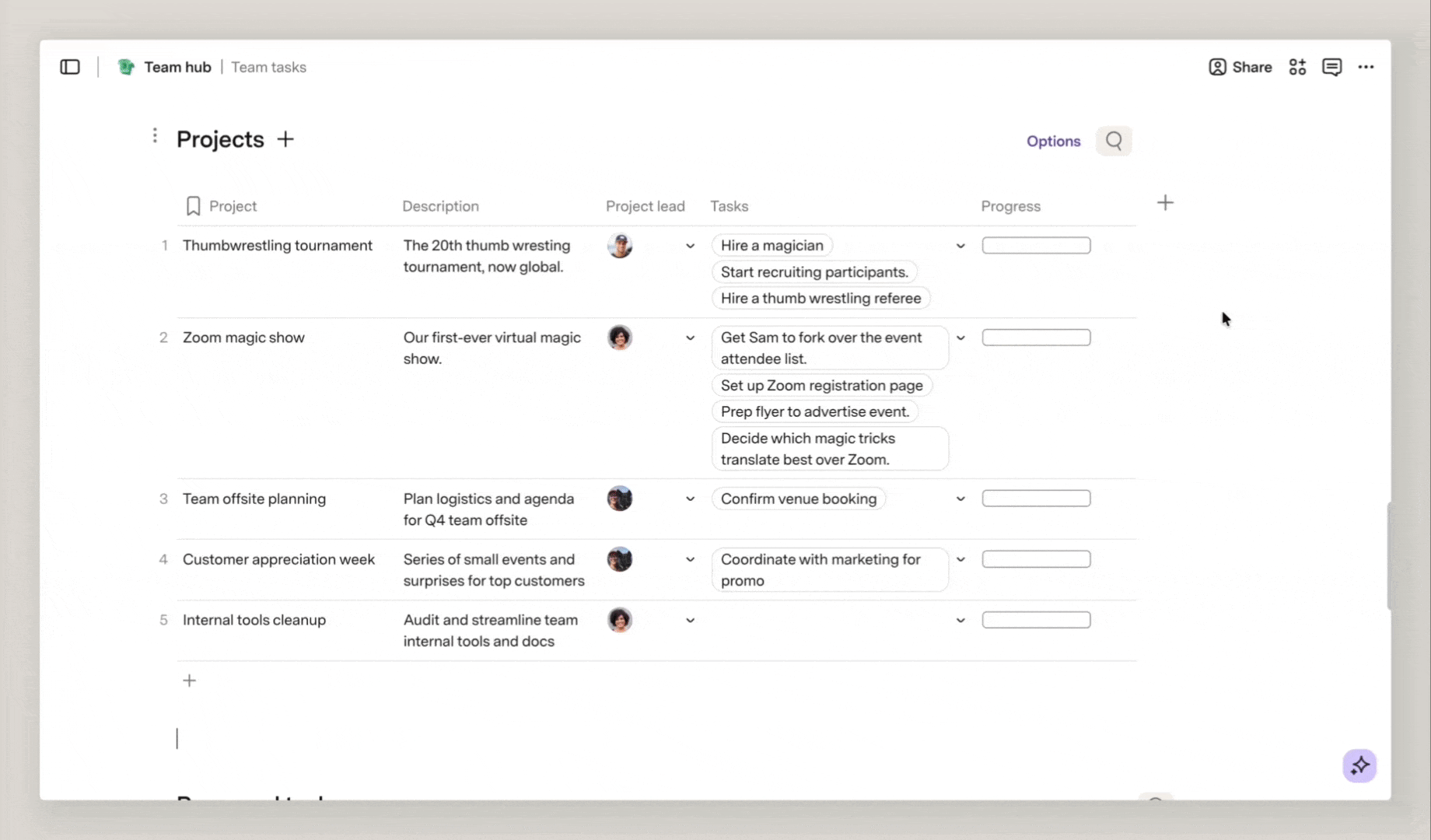Screen dimensions: 1431x840
Task: Expand tasks dropdown for Thumbwrestling tournament row
Action: coord(960,246)
